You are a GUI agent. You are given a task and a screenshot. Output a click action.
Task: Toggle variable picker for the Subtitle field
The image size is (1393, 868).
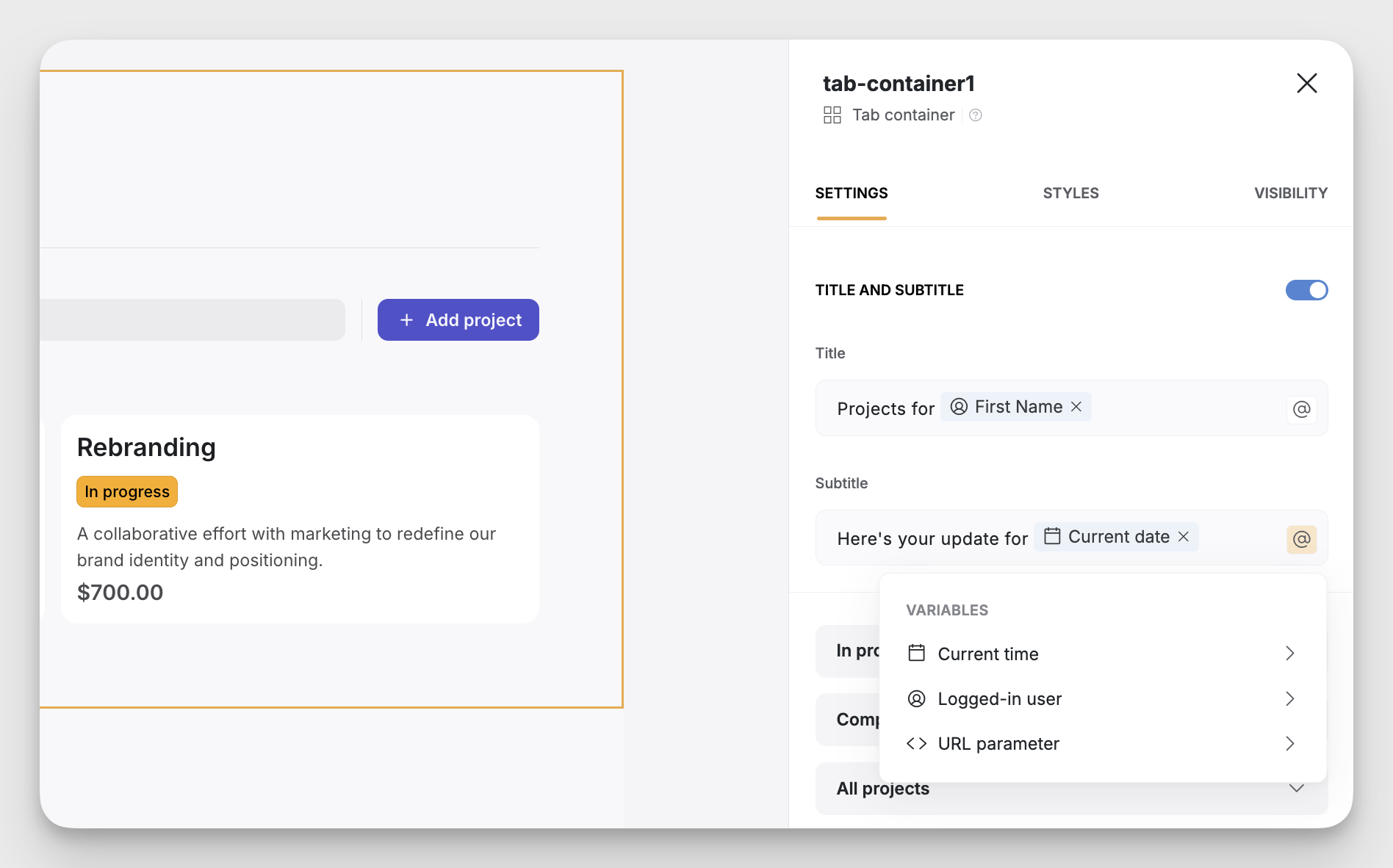click(1301, 539)
